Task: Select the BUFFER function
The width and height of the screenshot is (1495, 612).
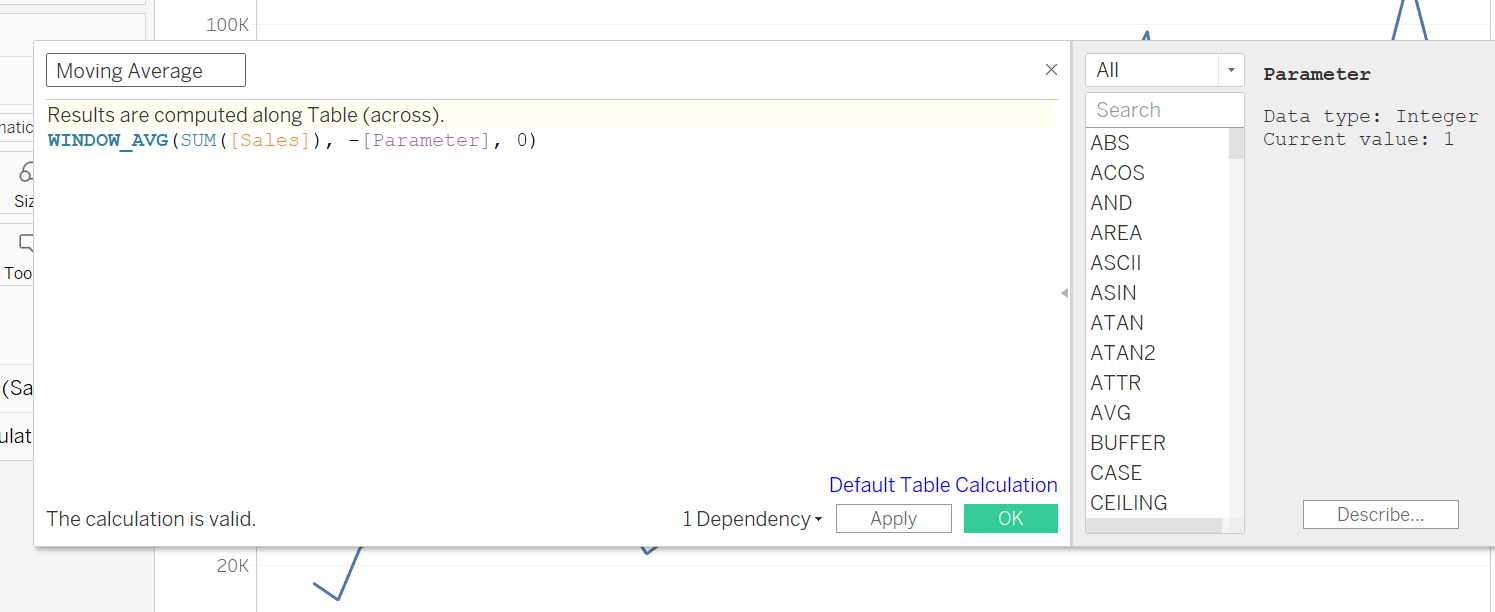Action: (x=1128, y=443)
